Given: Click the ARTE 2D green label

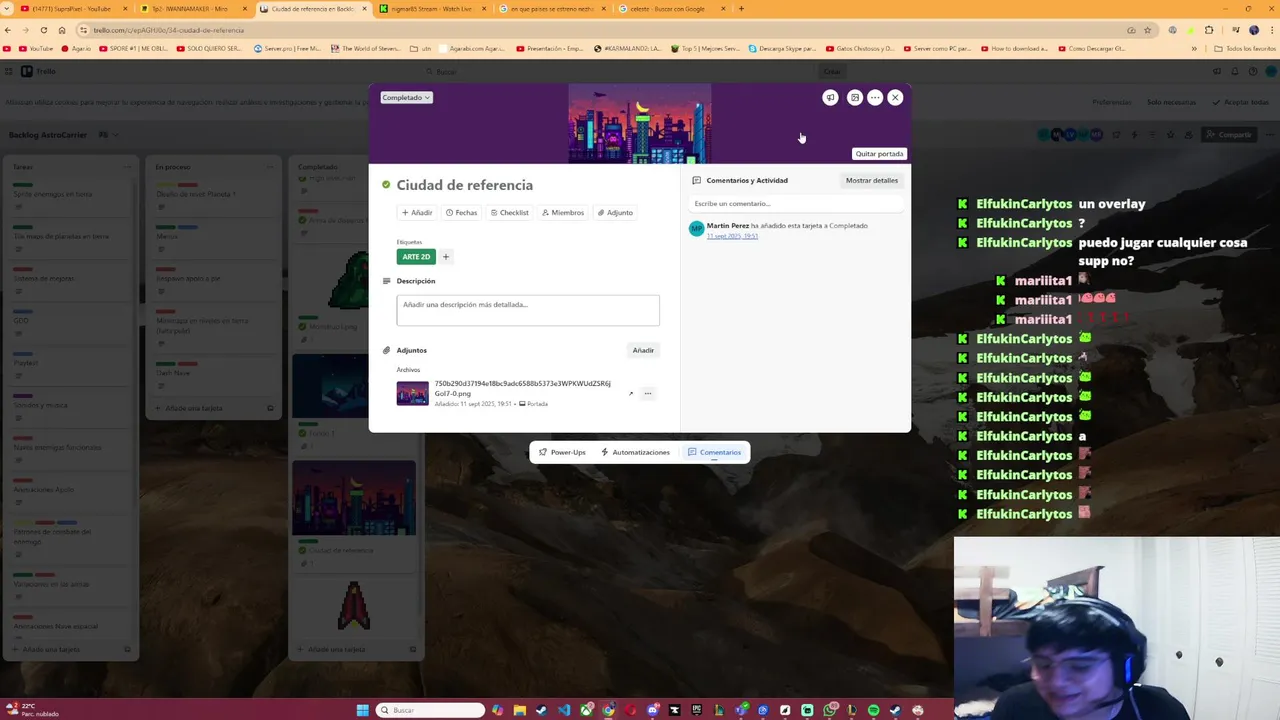Looking at the screenshot, I should click(416, 257).
